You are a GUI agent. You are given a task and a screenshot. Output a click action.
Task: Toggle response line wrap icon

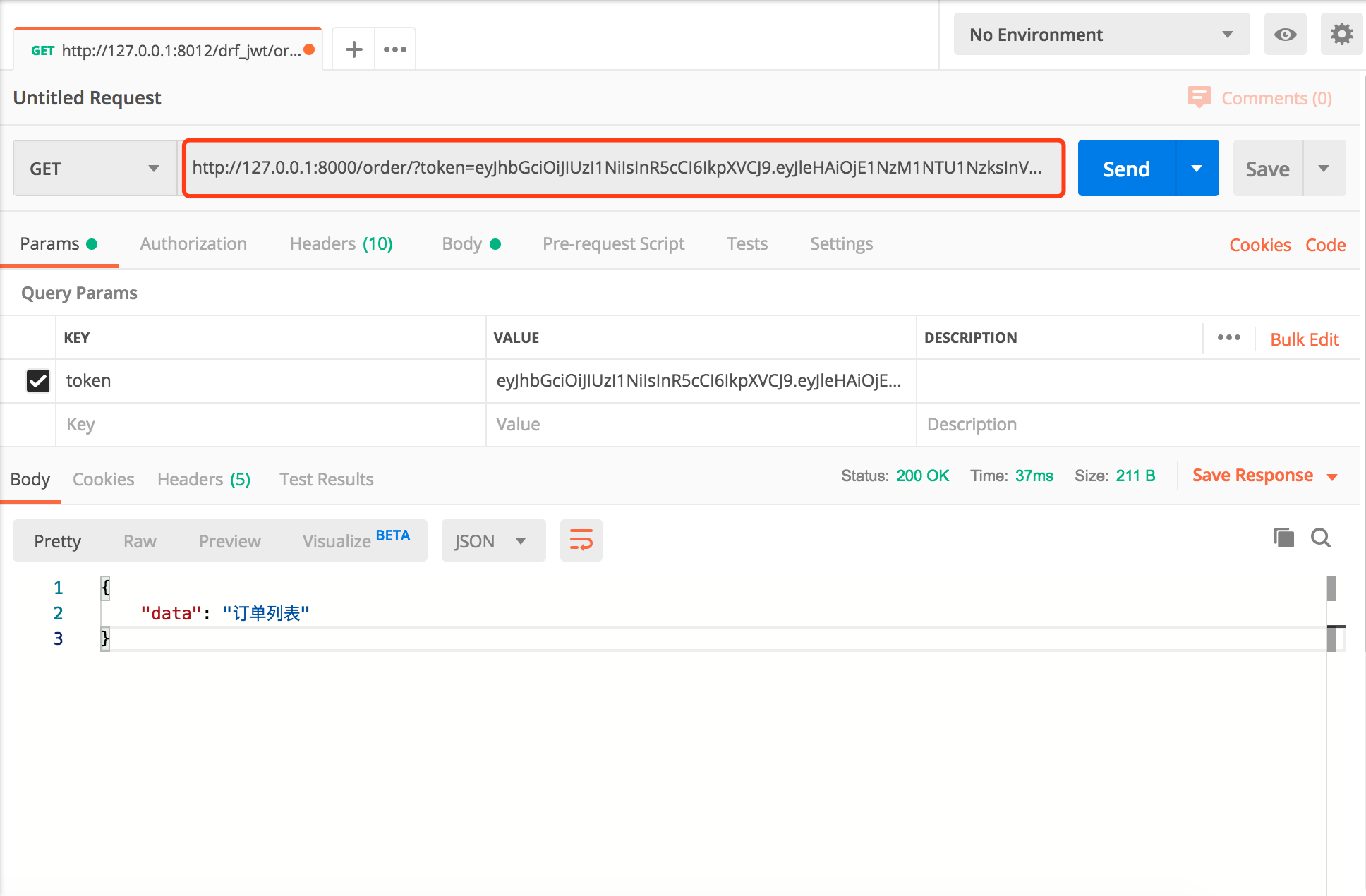click(x=581, y=541)
